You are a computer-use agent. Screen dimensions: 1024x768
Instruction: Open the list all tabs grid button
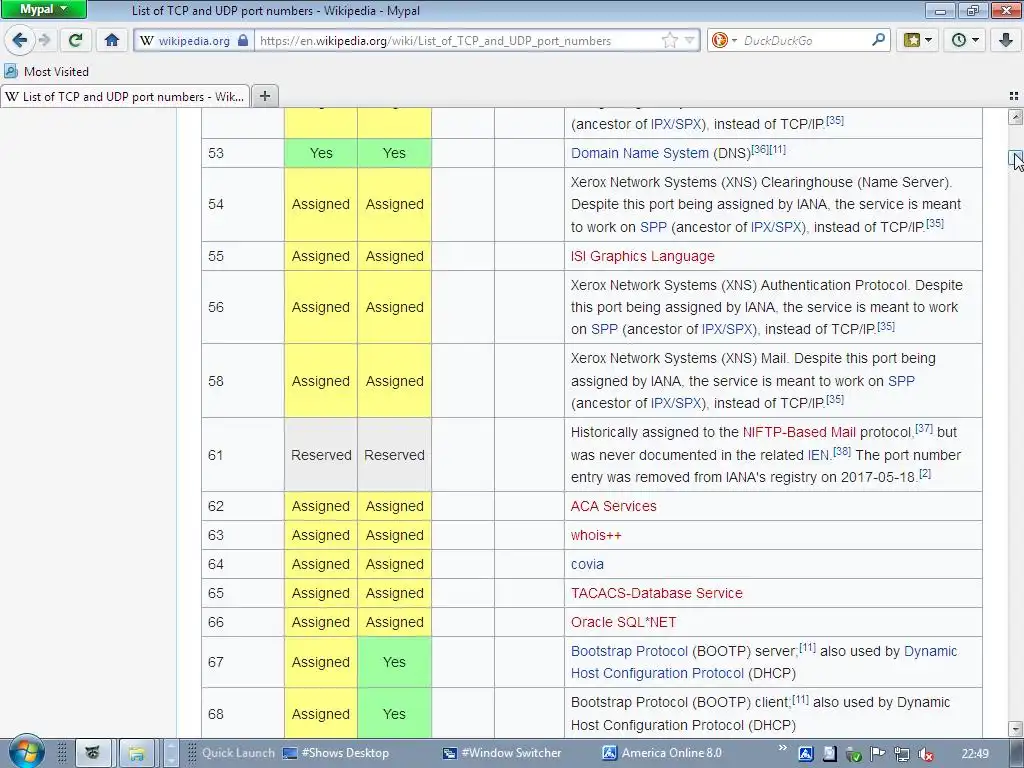coord(1014,96)
